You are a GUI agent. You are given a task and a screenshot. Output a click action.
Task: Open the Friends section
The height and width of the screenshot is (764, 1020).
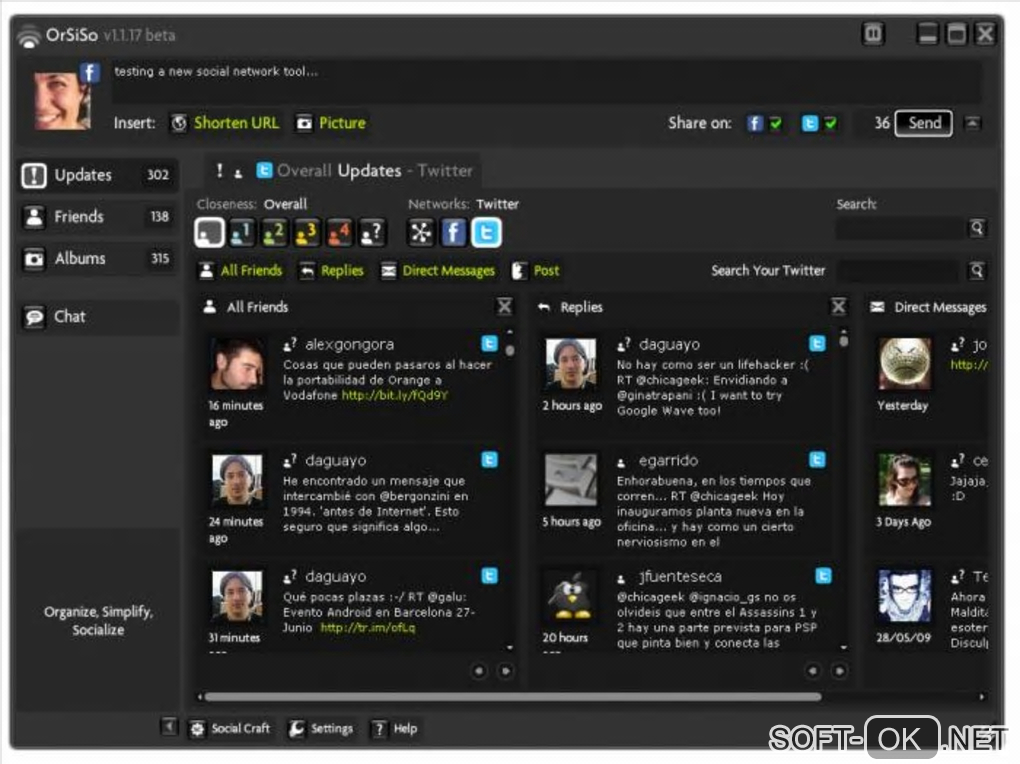coord(98,217)
